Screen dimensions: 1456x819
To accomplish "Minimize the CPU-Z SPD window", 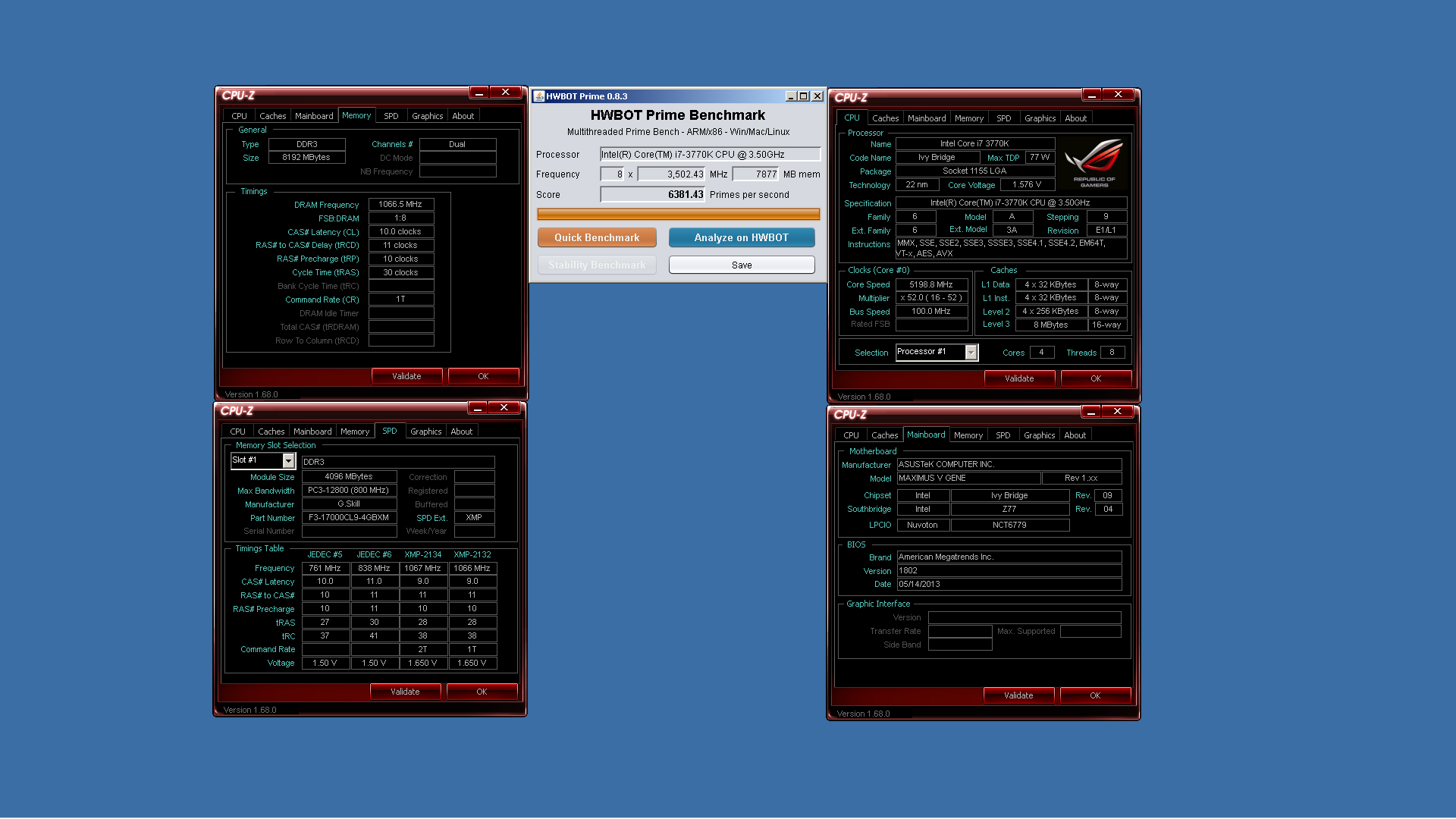I will [x=479, y=408].
